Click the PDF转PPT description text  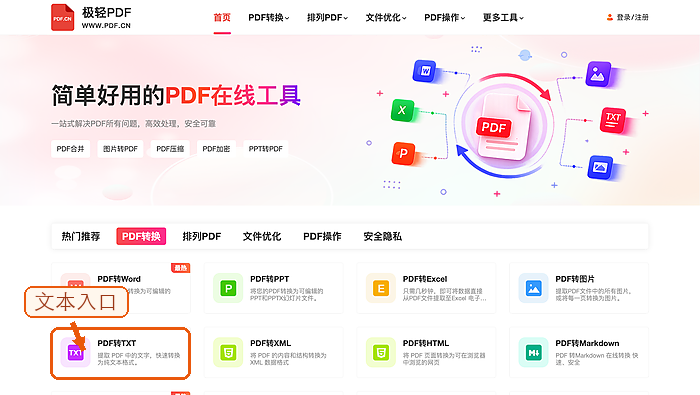tap(287, 295)
